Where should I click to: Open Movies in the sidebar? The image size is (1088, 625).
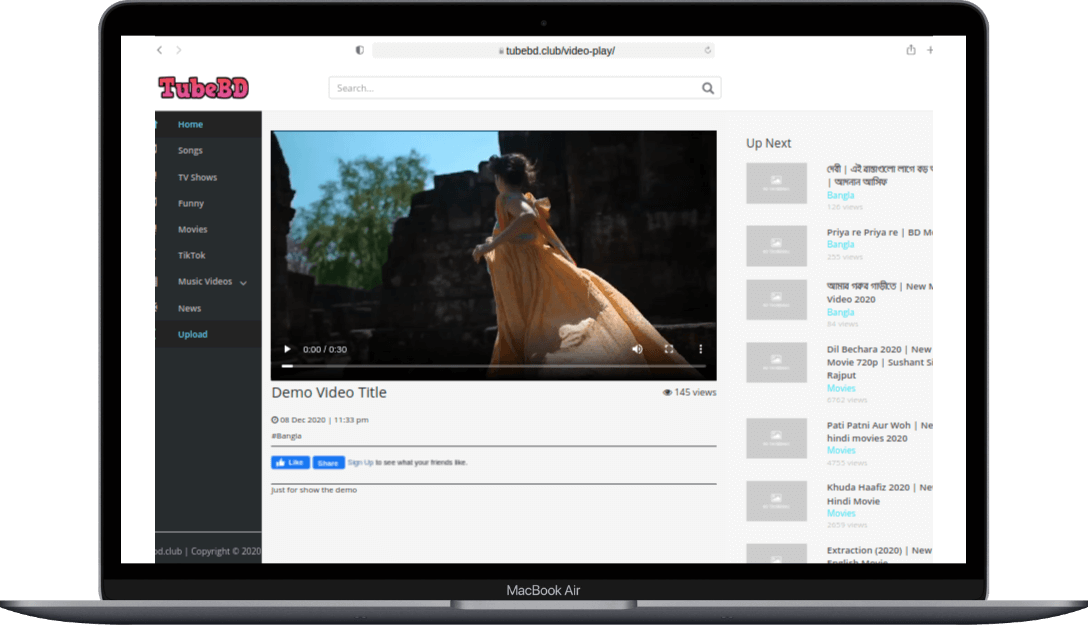pyautogui.click(x=192, y=230)
